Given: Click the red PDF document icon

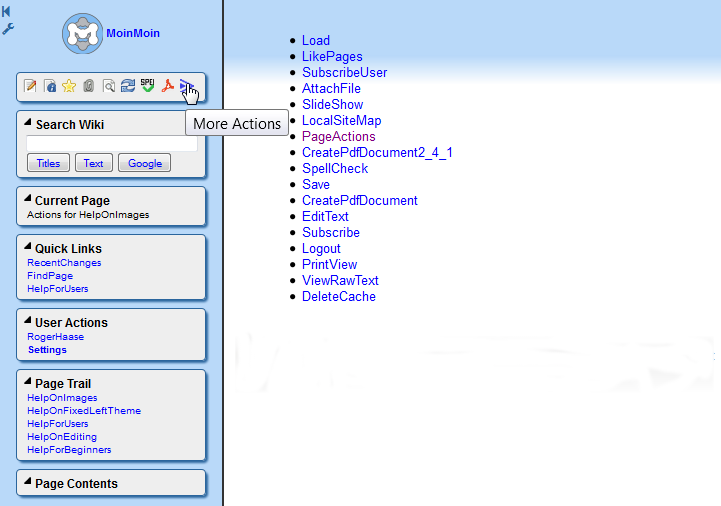Looking at the screenshot, I should click(x=167, y=87).
